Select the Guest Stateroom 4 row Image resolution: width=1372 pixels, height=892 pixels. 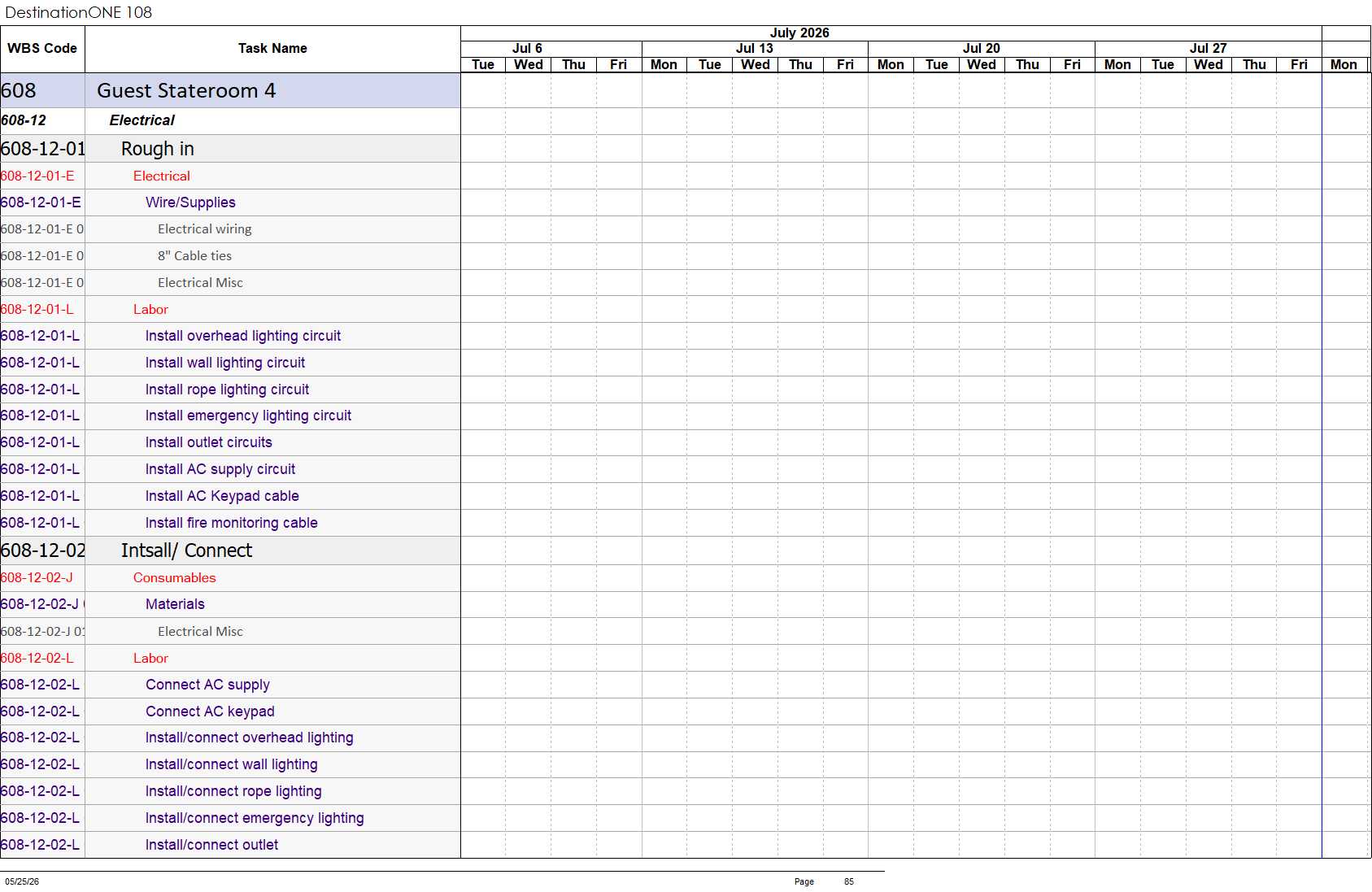230,90
